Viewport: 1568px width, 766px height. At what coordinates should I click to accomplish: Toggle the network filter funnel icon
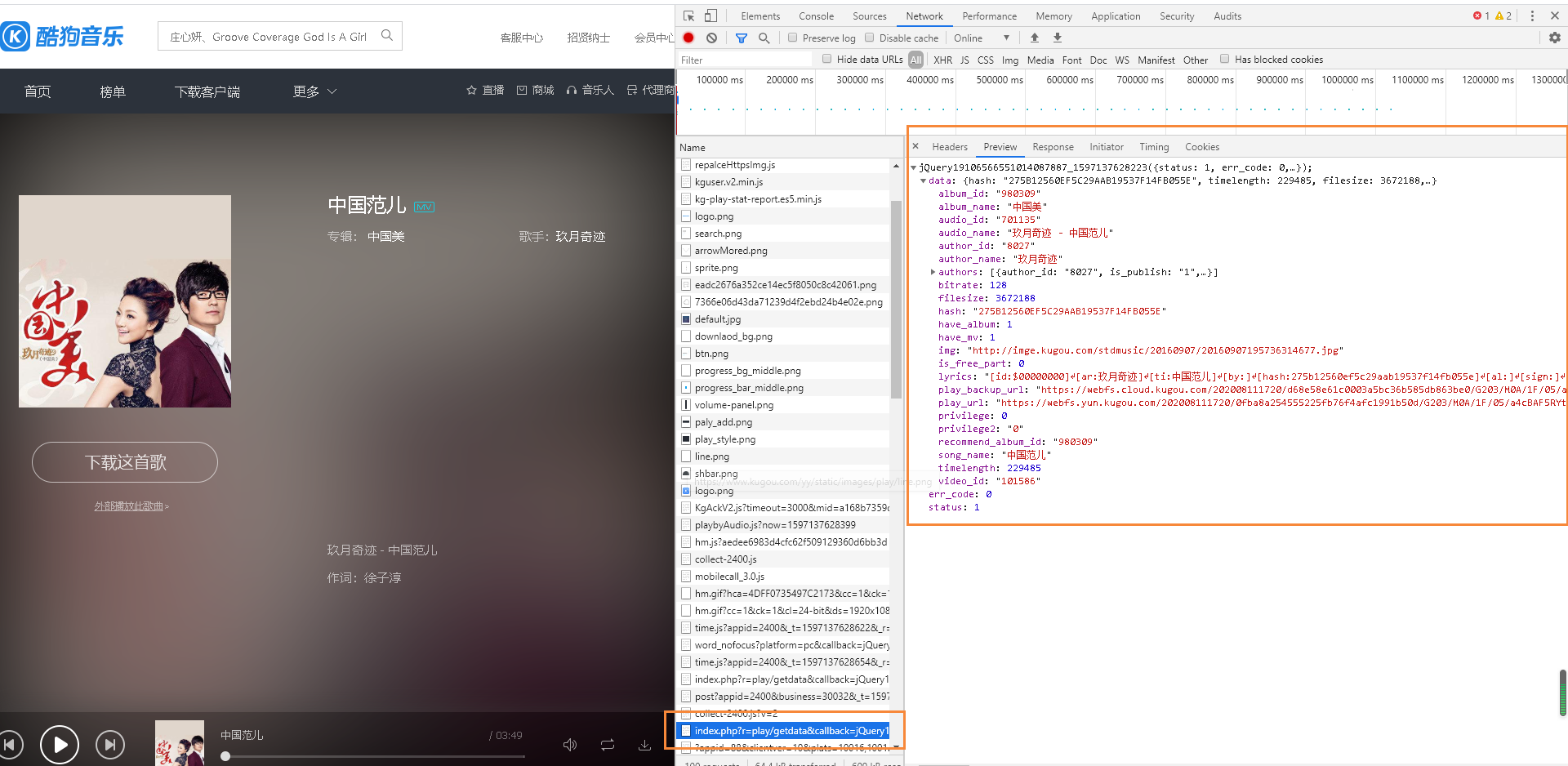[x=742, y=38]
